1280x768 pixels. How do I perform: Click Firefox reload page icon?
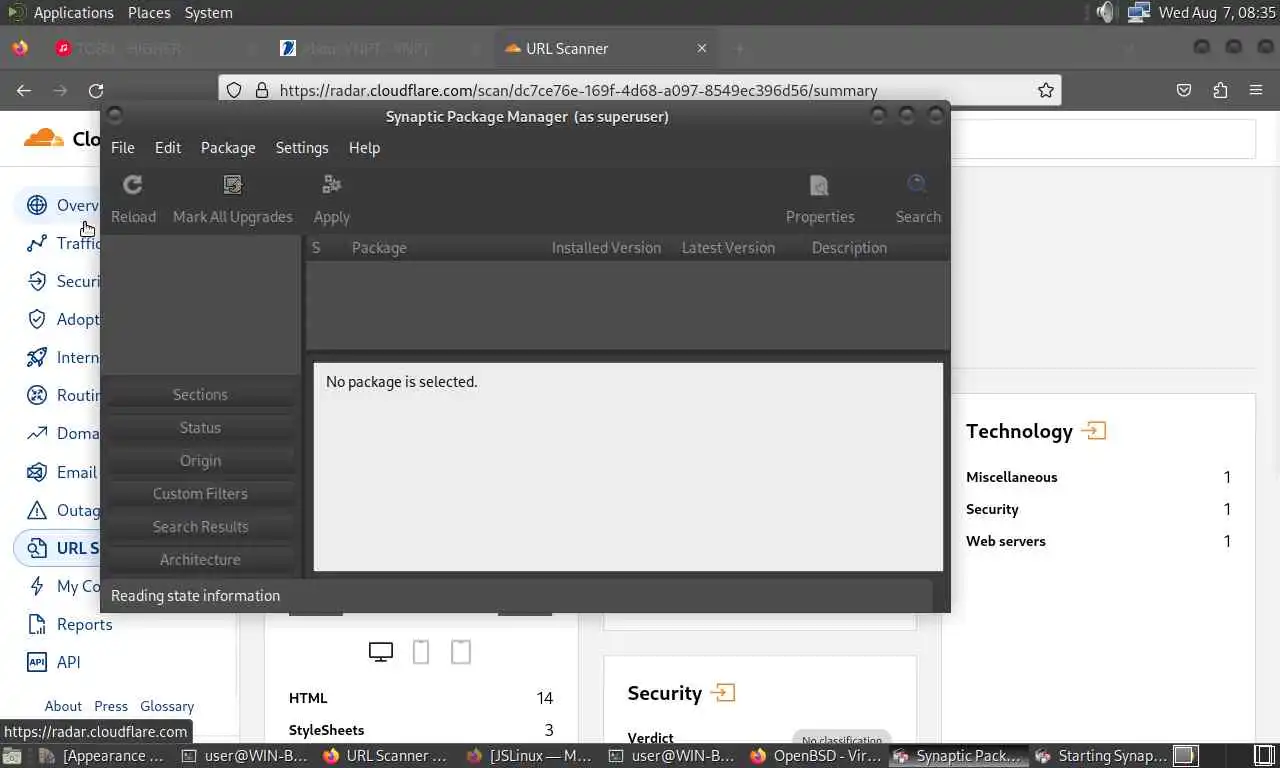tap(96, 90)
